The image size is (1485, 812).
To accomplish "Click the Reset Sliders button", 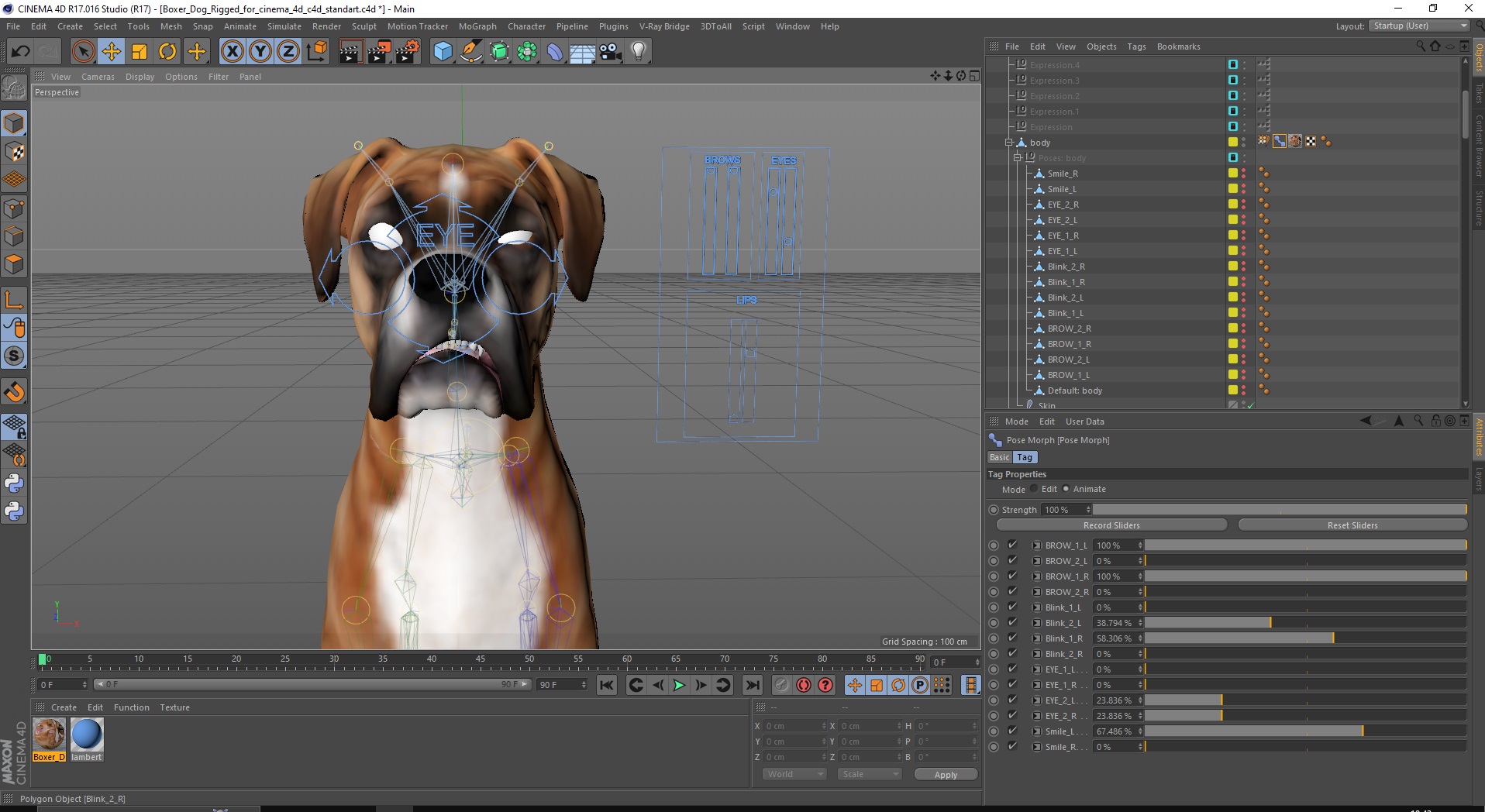I will [1352, 525].
